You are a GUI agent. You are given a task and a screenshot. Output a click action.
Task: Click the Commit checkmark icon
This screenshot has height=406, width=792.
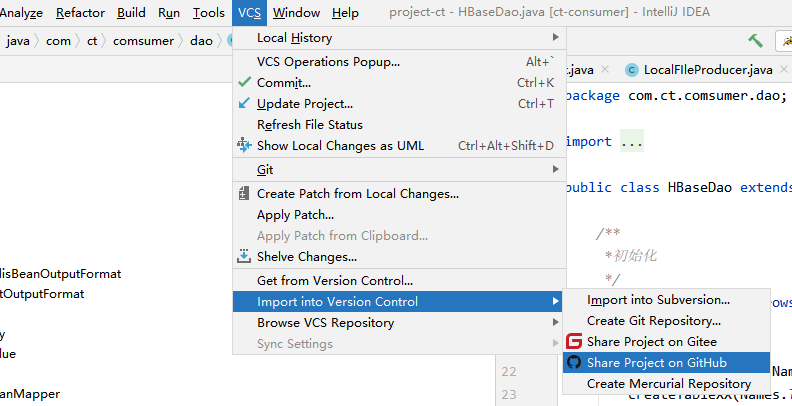pyautogui.click(x=244, y=82)
